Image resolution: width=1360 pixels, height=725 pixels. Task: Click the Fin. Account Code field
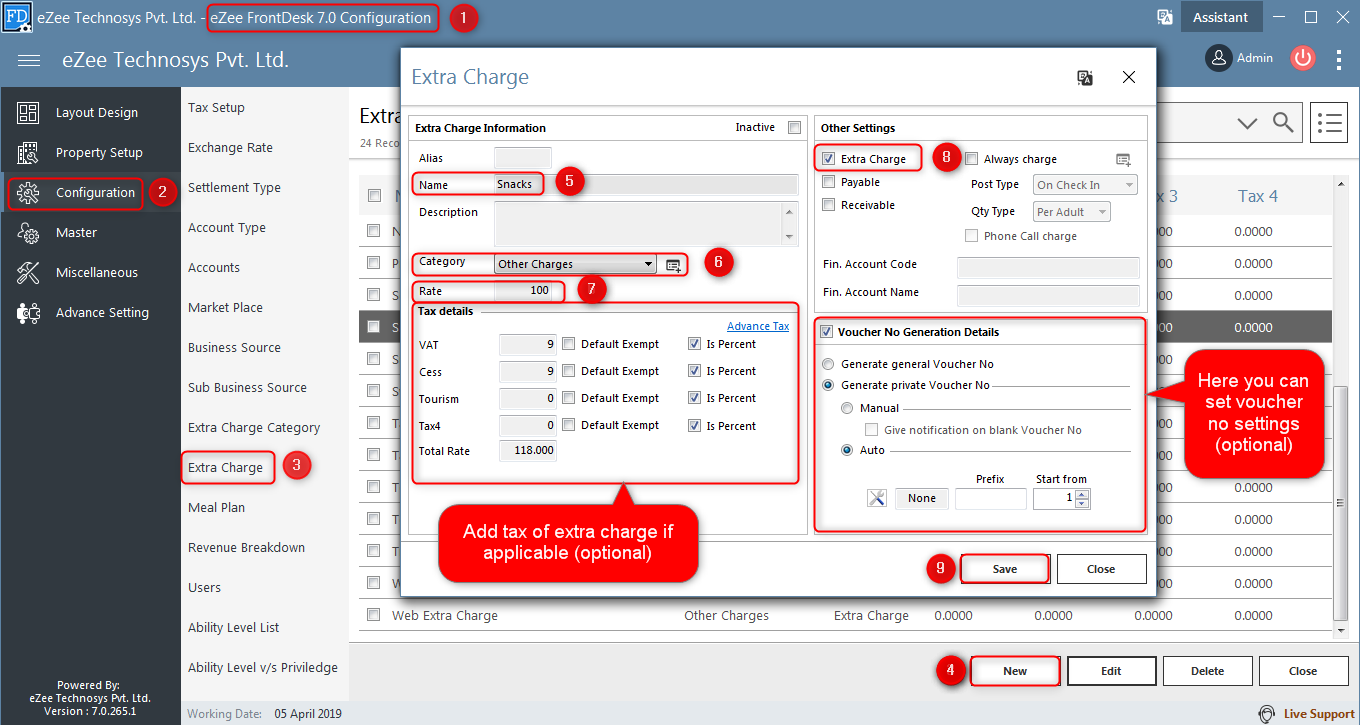[1048, 267]
